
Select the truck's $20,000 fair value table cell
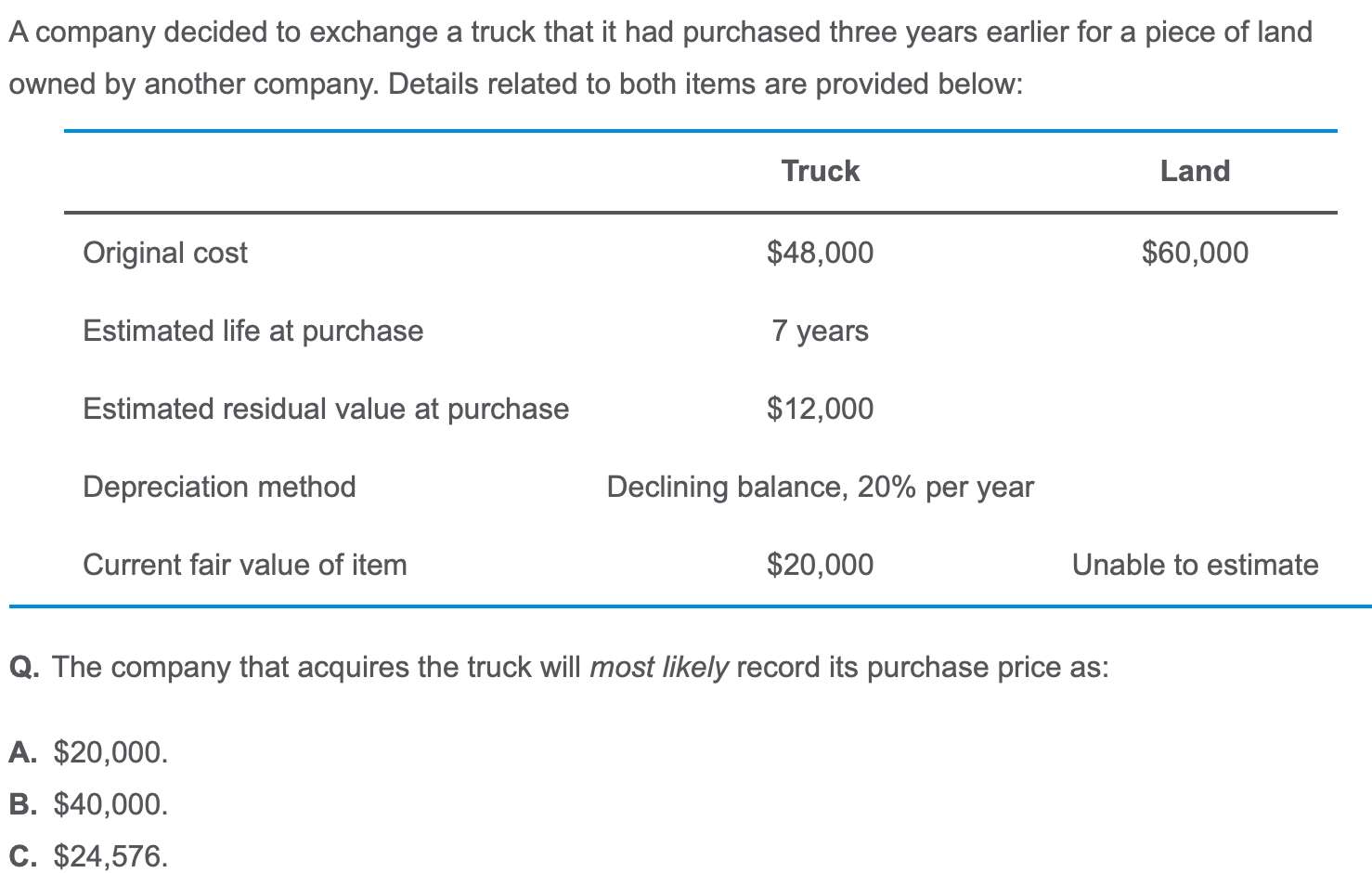point(820,565)
